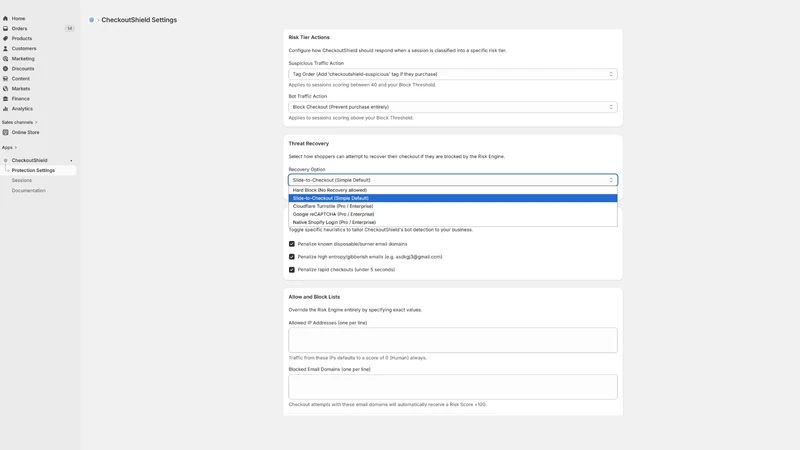Open the Sessions page
800x450 pixels.
22,180
